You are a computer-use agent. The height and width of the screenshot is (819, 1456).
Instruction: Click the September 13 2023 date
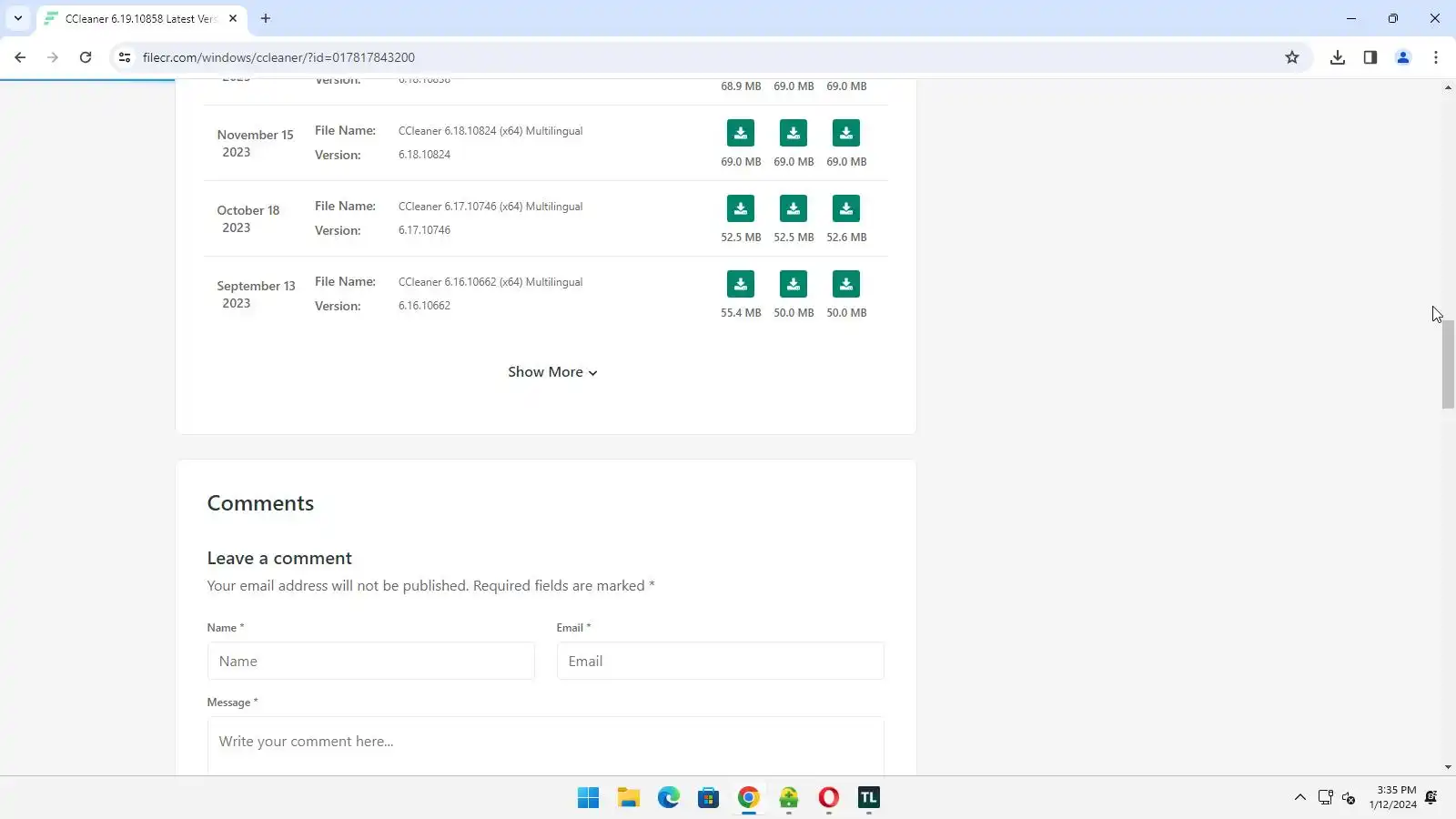(256, 295)
